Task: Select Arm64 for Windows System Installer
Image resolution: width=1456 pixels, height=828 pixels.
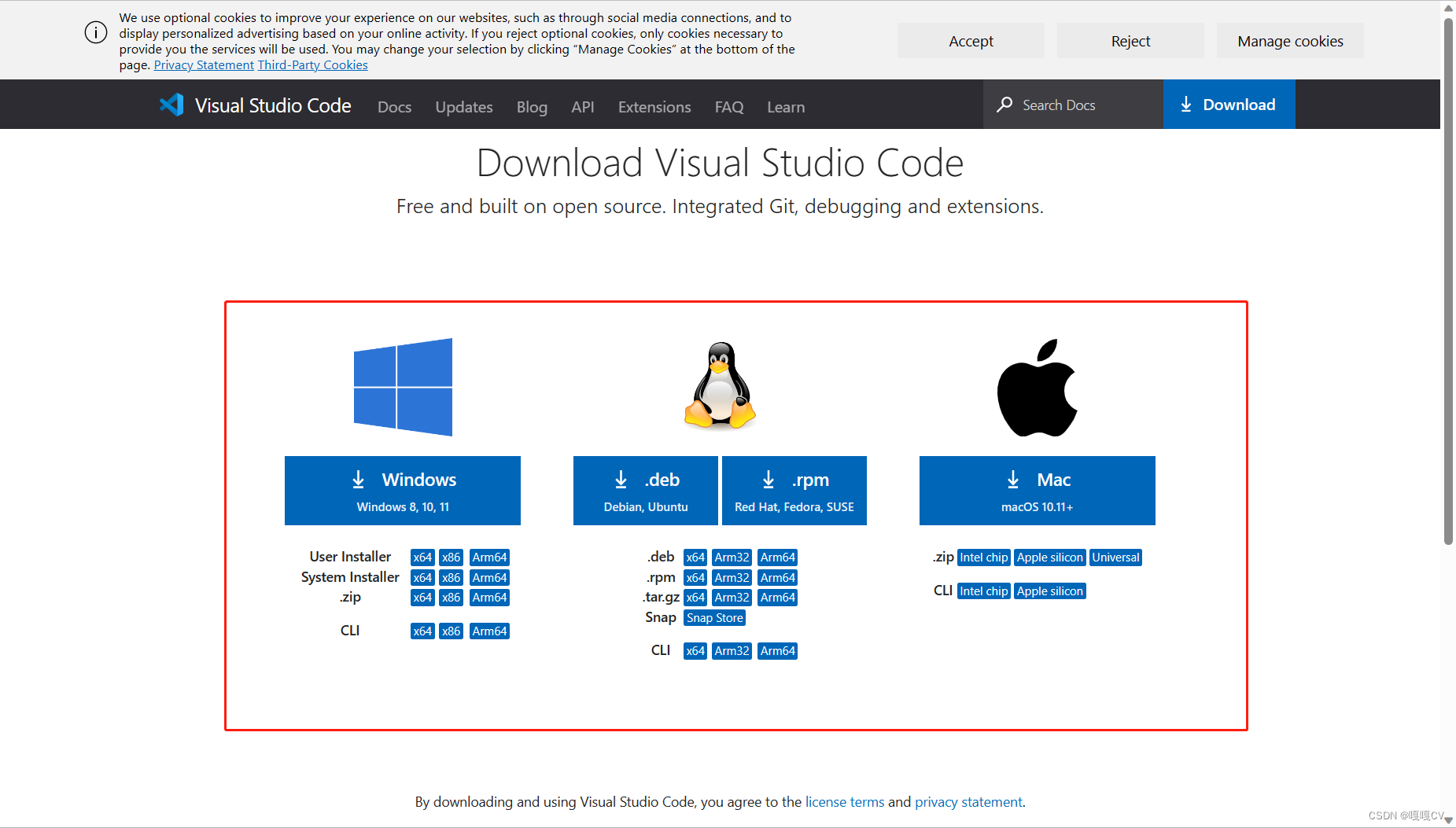Action: tap(489, 578)
